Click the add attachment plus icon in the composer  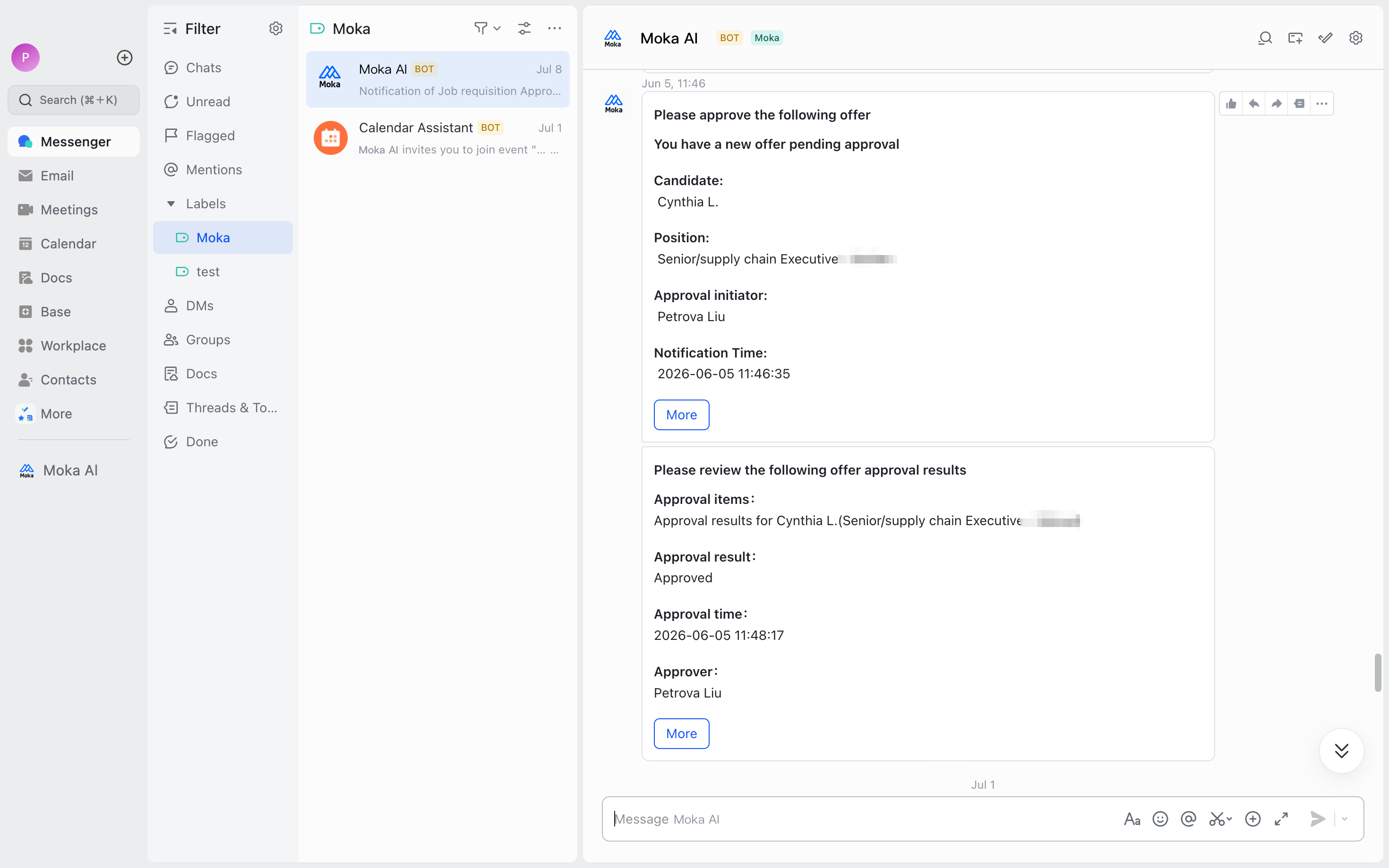tap(1253, 819)
